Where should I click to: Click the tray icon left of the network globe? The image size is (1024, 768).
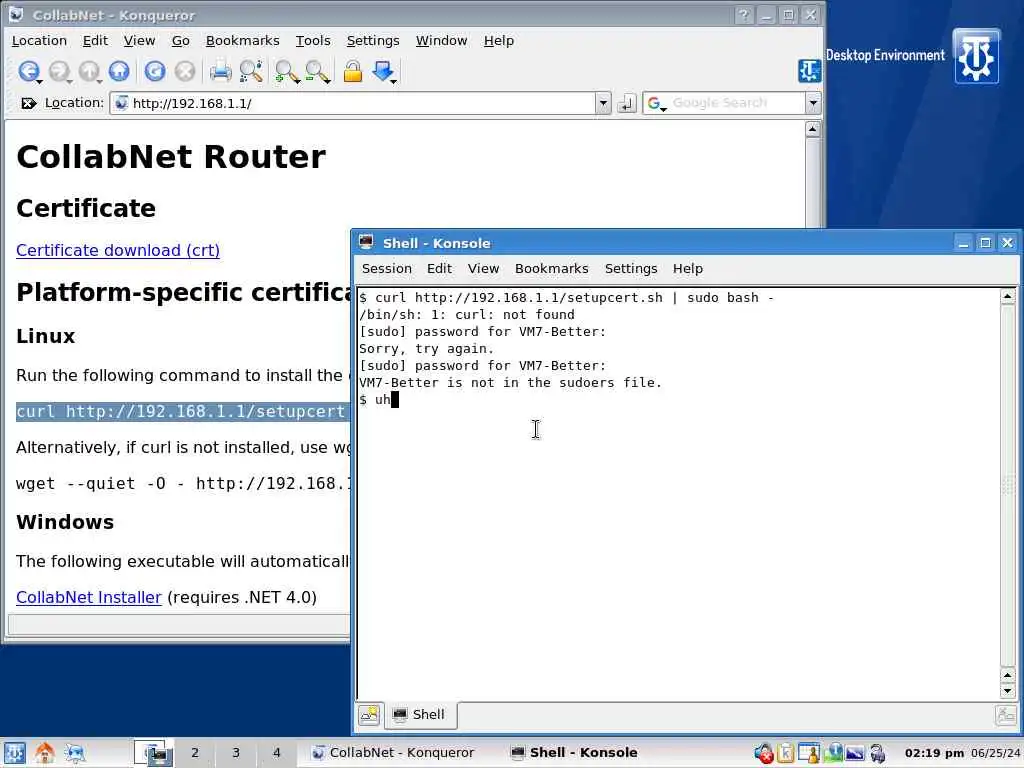point(810,754)
